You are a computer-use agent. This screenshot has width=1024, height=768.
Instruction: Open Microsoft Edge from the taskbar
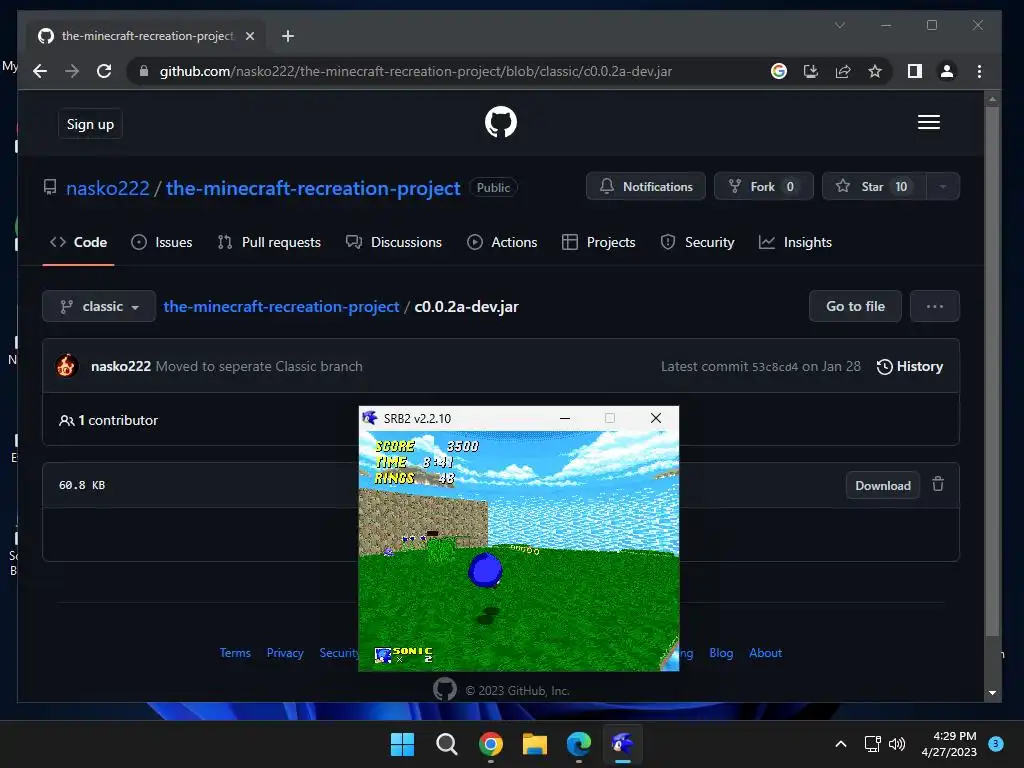(x=579, y=744)
